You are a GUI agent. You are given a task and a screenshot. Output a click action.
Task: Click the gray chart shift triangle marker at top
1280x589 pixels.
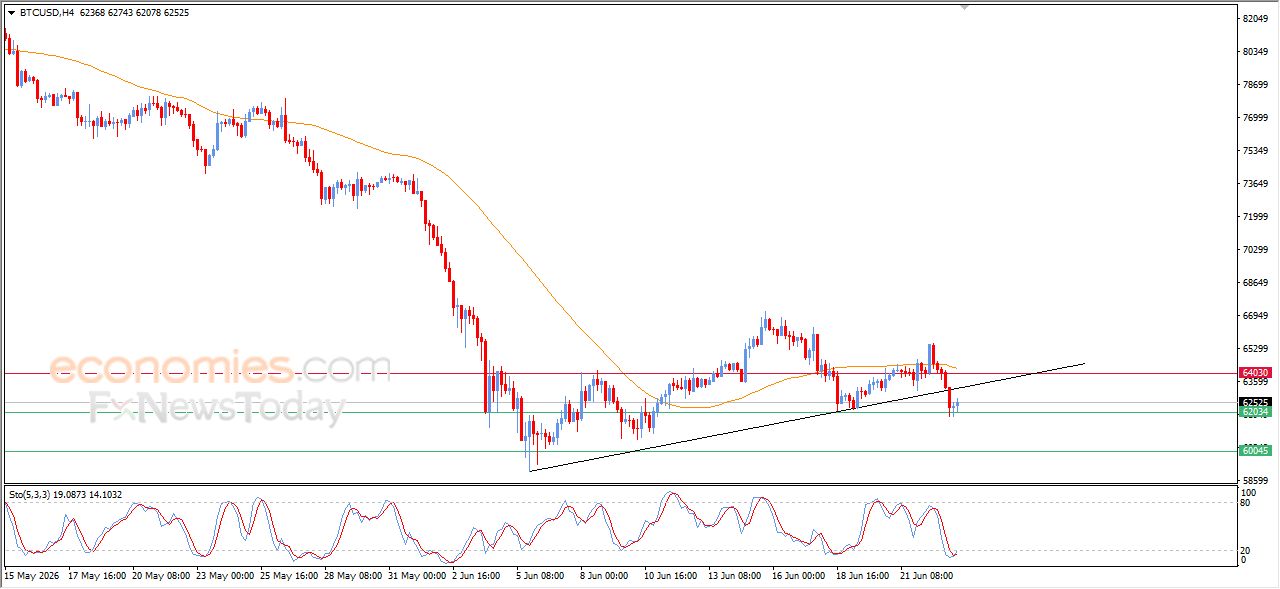964,7
